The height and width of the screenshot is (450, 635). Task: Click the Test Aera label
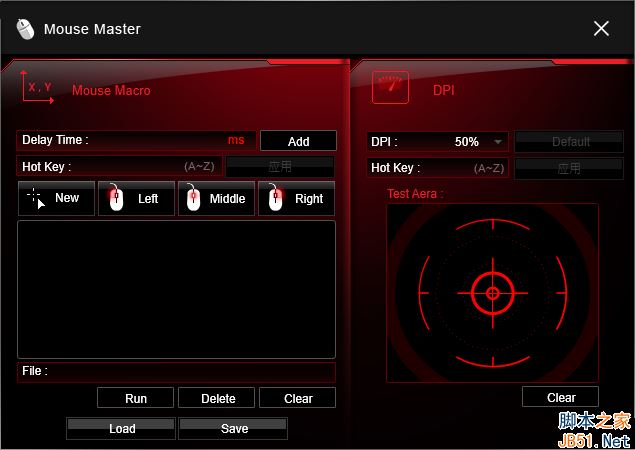(x=415, y=194)
